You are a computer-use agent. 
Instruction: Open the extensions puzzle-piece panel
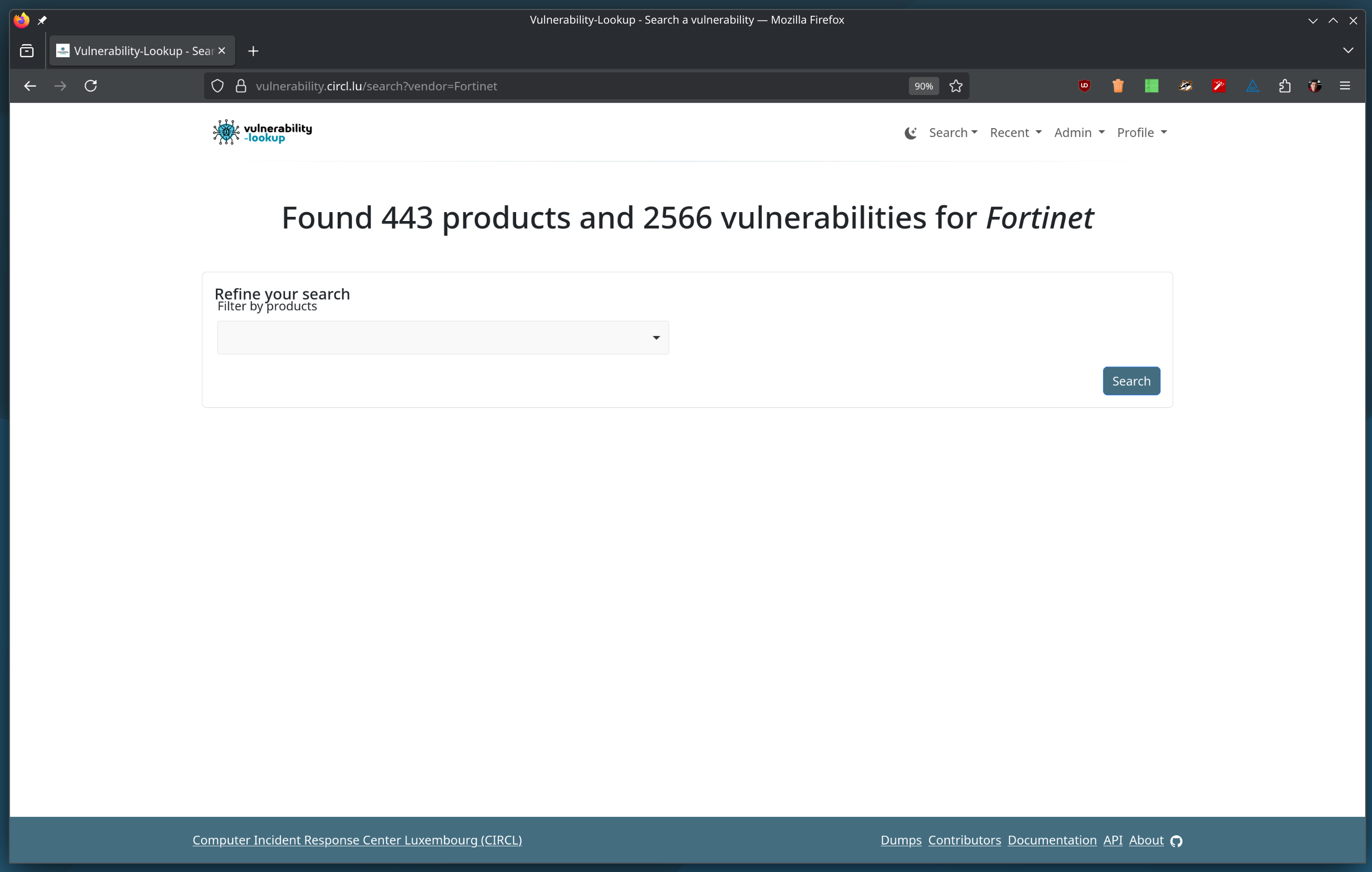[1285, 86]
